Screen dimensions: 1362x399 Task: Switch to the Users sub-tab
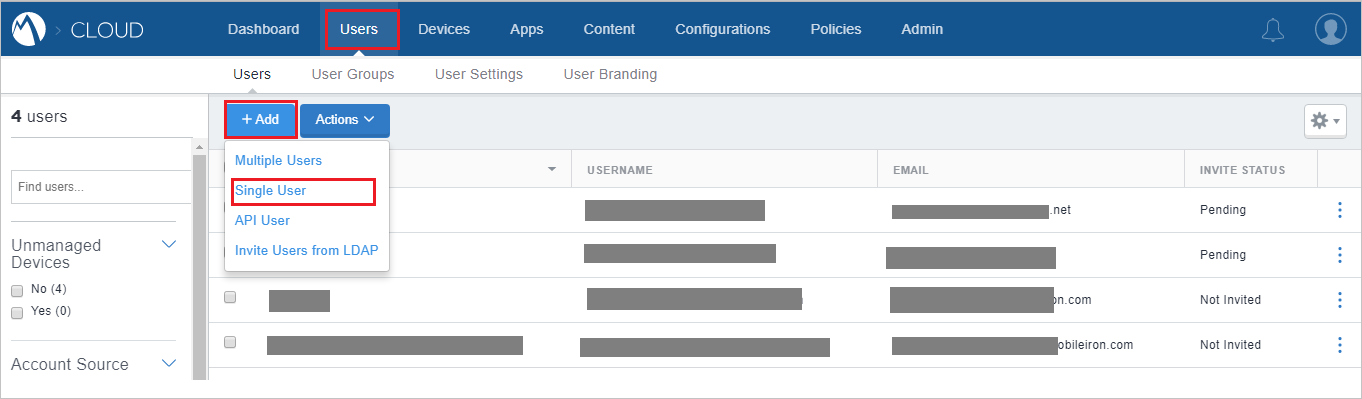click(252, 74)
